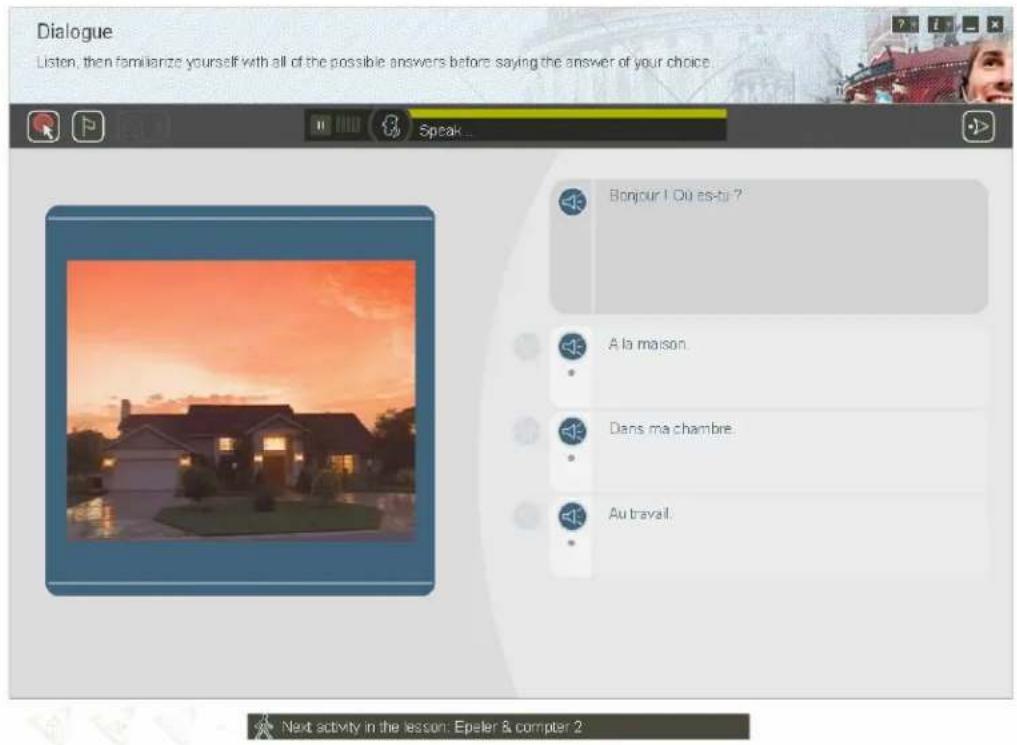
Task: Click the green Speak progress bar
Action: [x=568, y=114]
